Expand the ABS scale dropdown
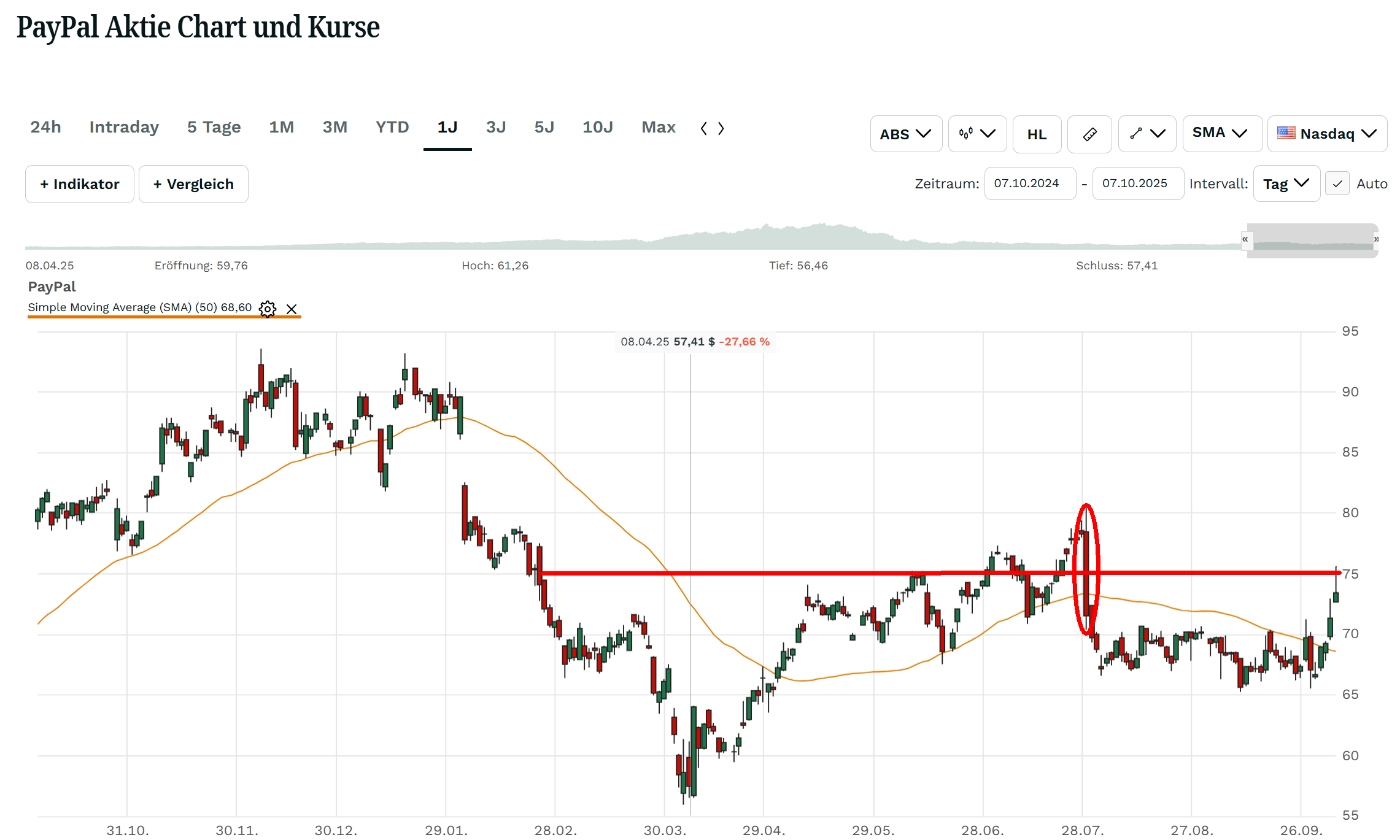Screen dimensions: 1400x840 (x=905, y=134)
